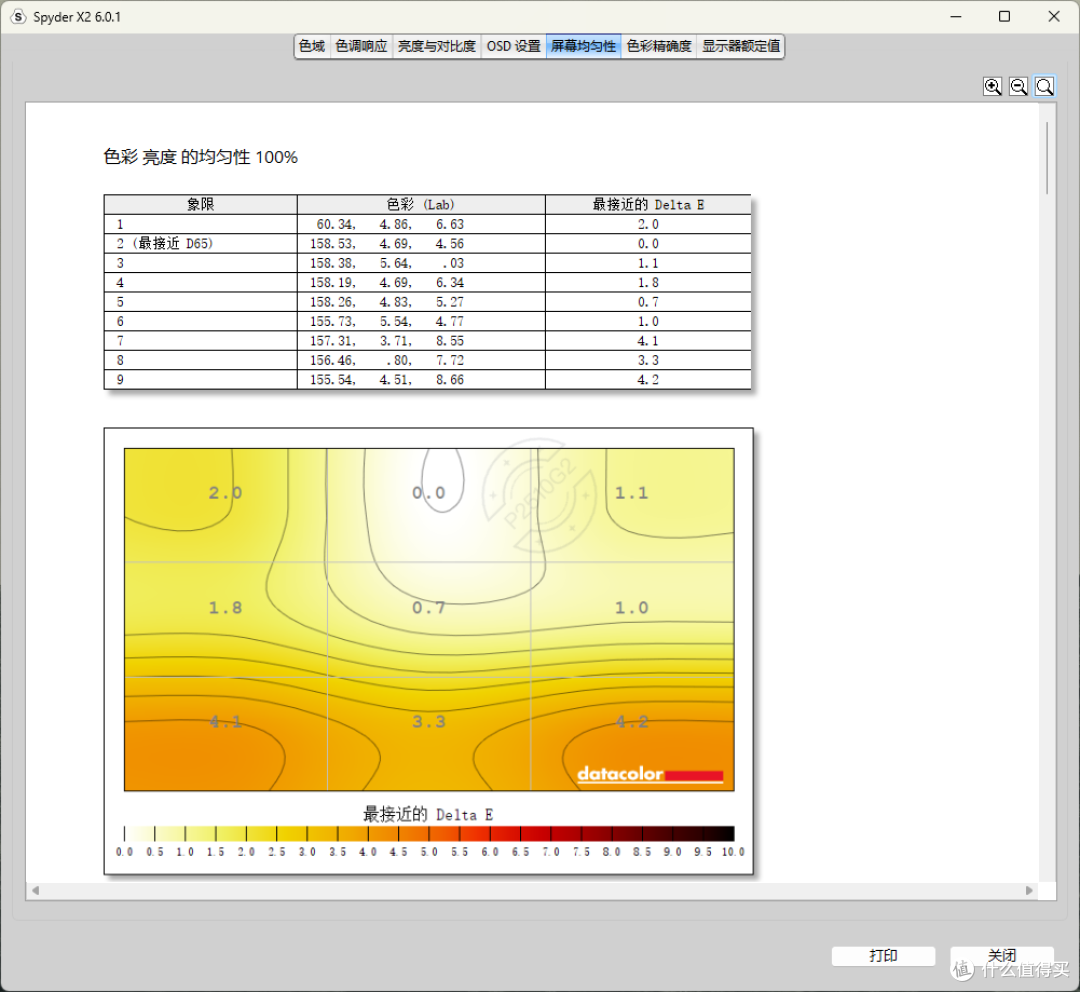Click the 打印 button
The height and width of the screenshot is (992, 1080).
coord(883,955)
